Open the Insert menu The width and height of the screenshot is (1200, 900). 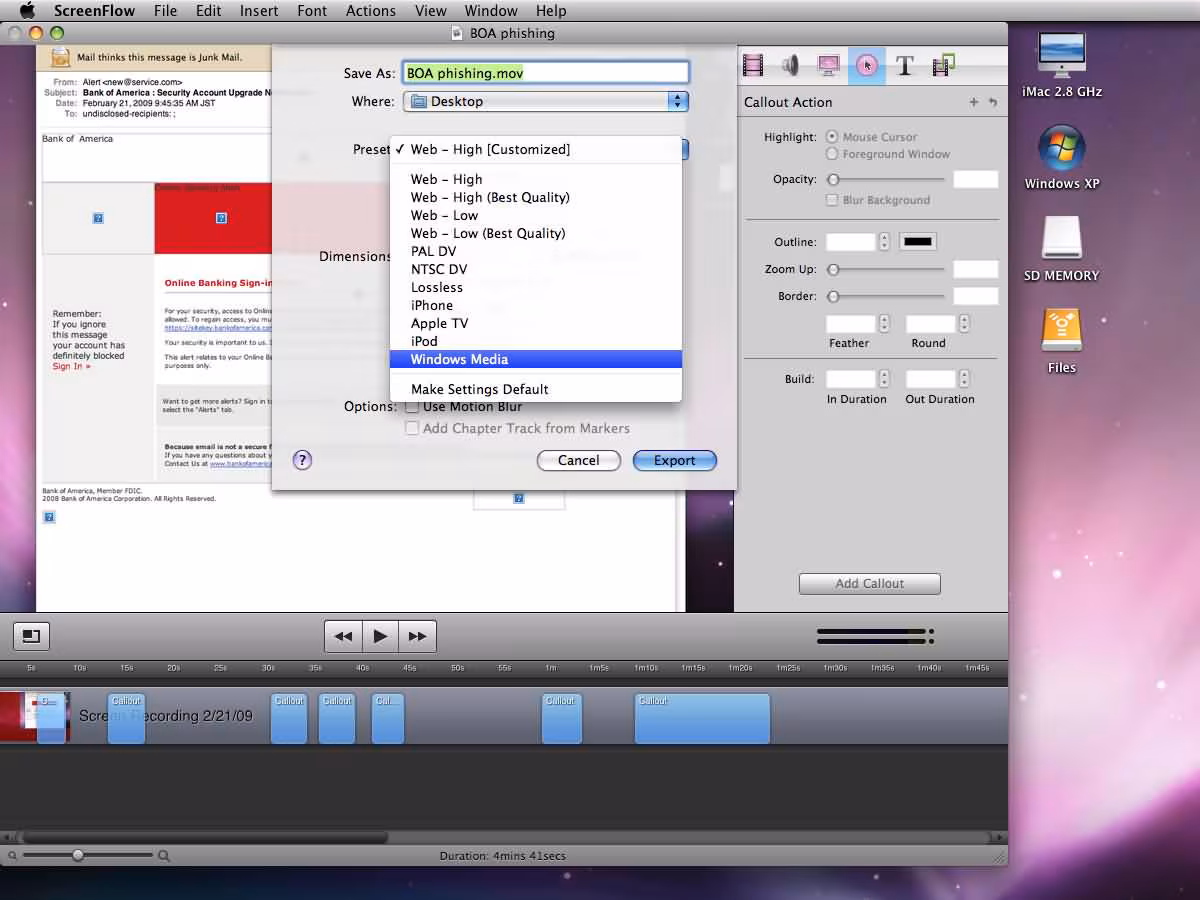click(x=259, y=11)
